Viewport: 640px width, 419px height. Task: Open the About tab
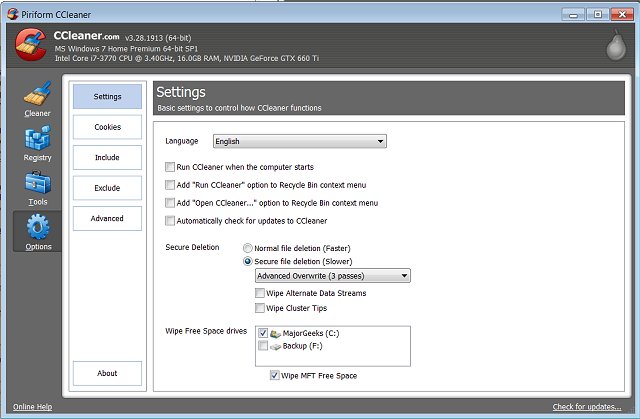[x=107, y=373]
